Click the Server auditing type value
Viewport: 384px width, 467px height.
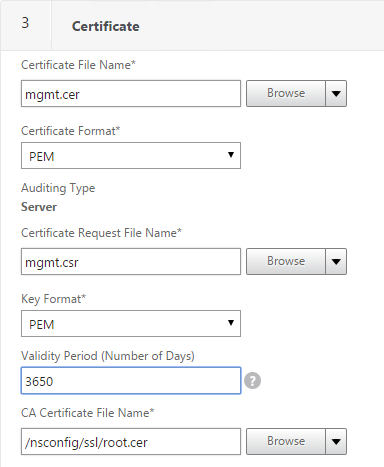(x=39, y=207)
